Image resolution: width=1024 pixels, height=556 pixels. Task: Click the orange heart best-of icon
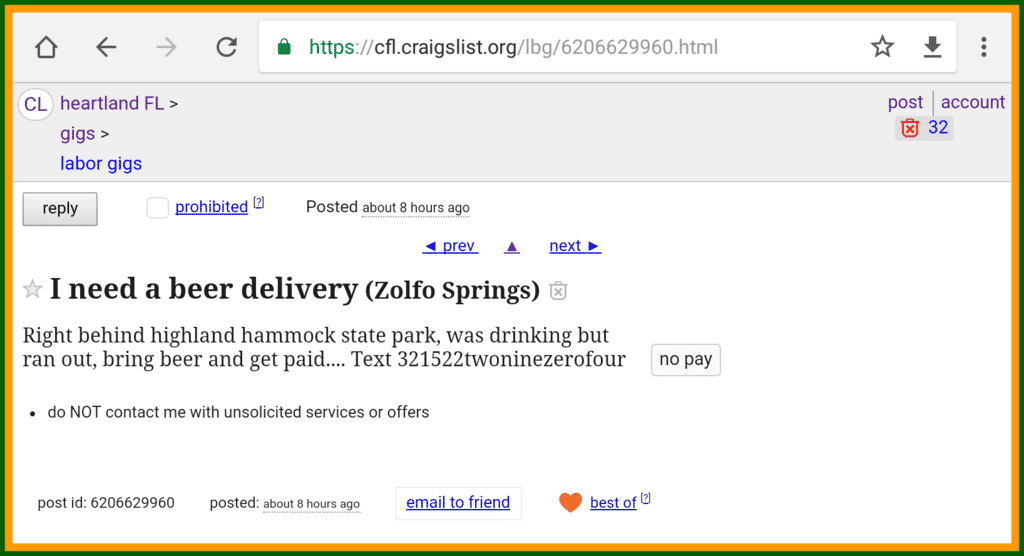[570, 502]
